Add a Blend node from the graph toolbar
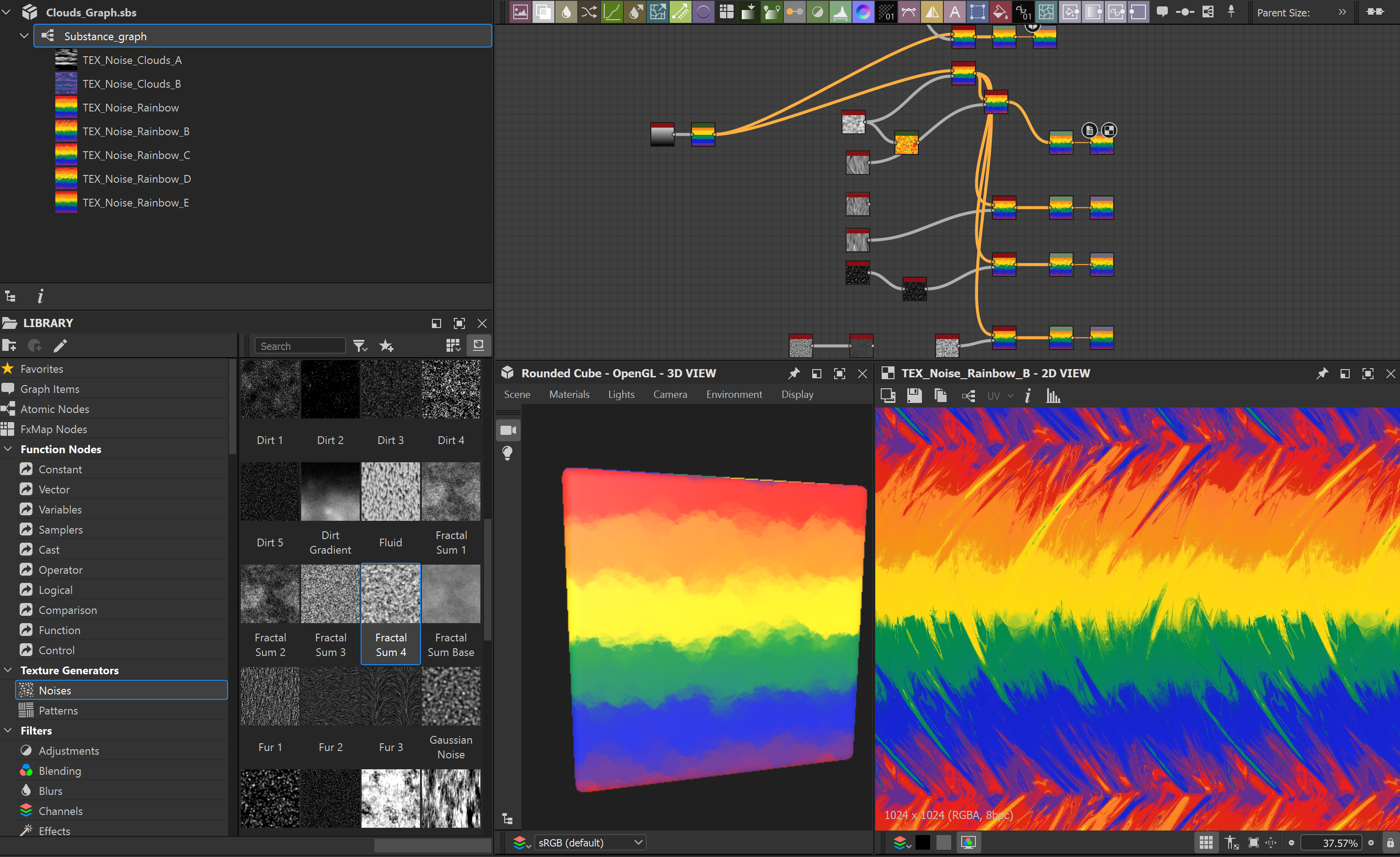 pyautogui.click(x=543, y=12)
